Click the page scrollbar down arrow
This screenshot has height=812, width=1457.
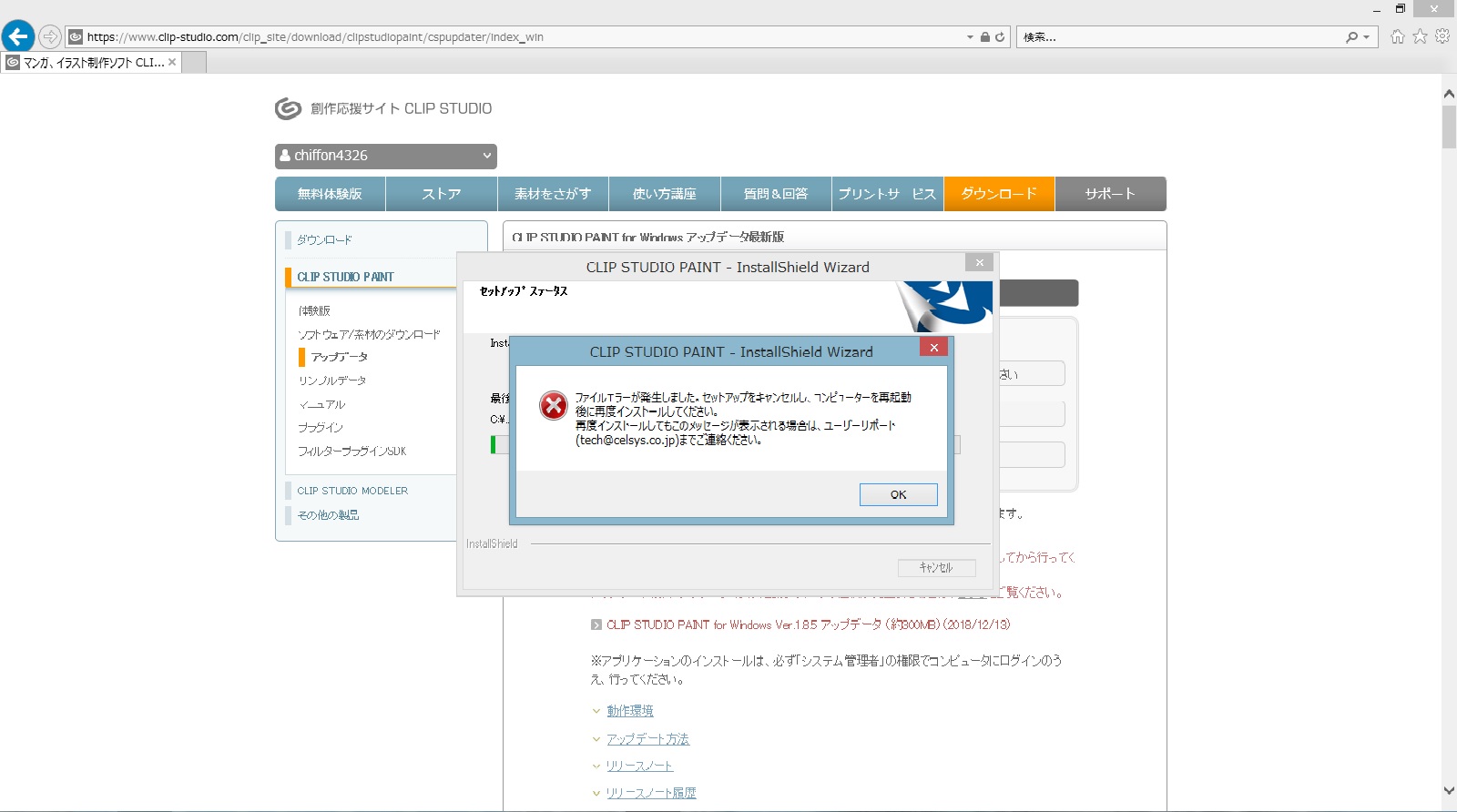click(x=1449, y=791)
